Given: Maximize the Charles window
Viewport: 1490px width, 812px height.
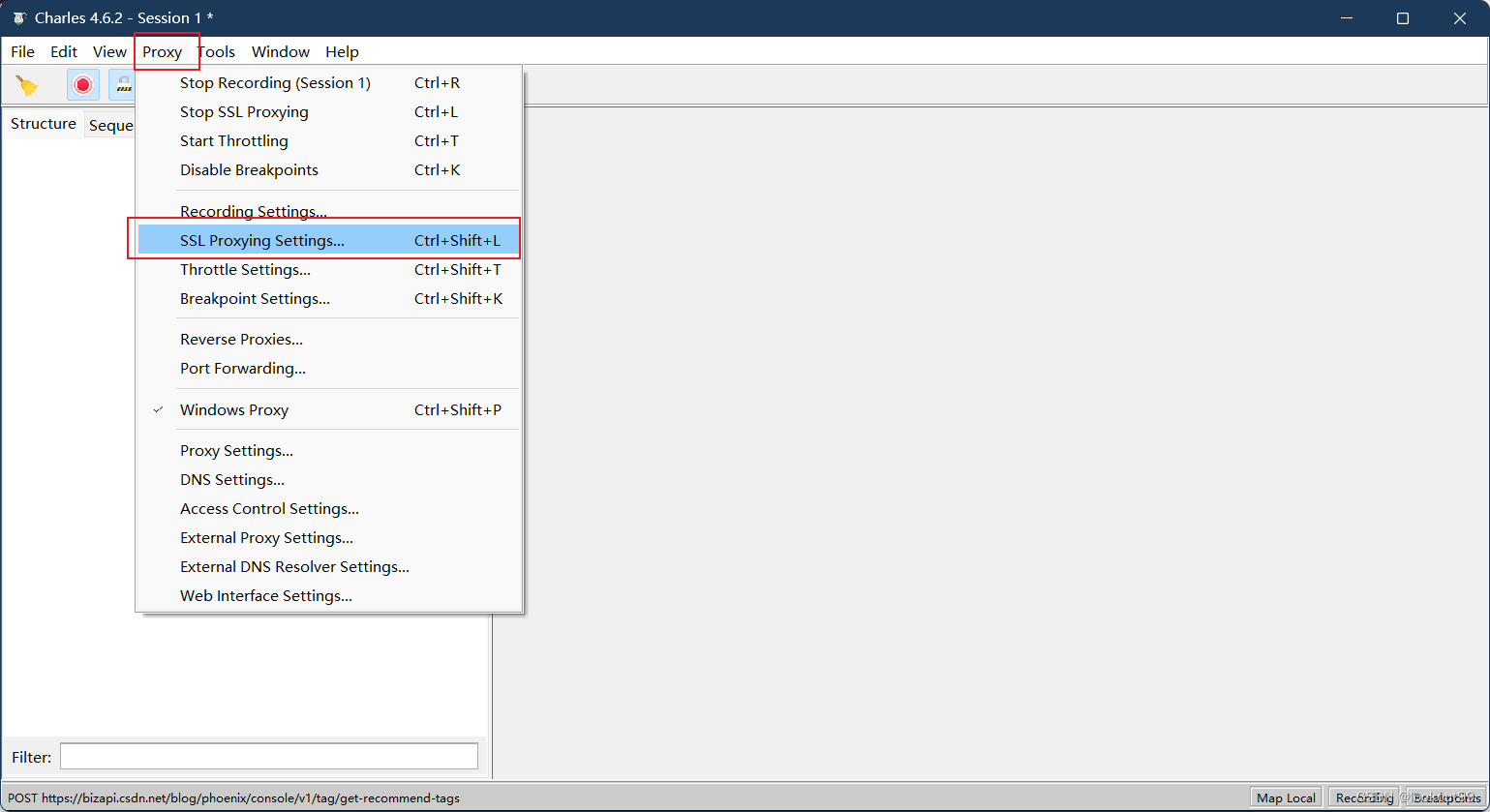Looking at the screenshot, I should (1403, 18).
